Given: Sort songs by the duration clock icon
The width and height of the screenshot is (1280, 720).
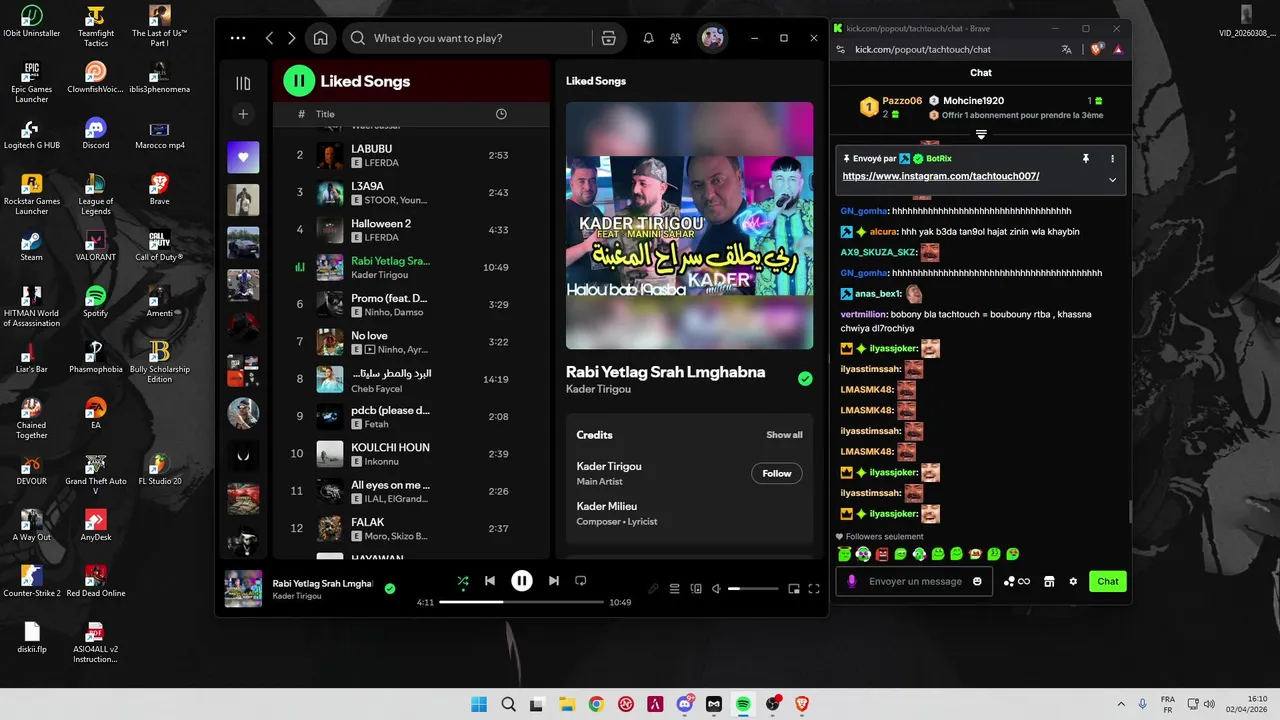Looking at the screenshot, I should pos(501,114).
